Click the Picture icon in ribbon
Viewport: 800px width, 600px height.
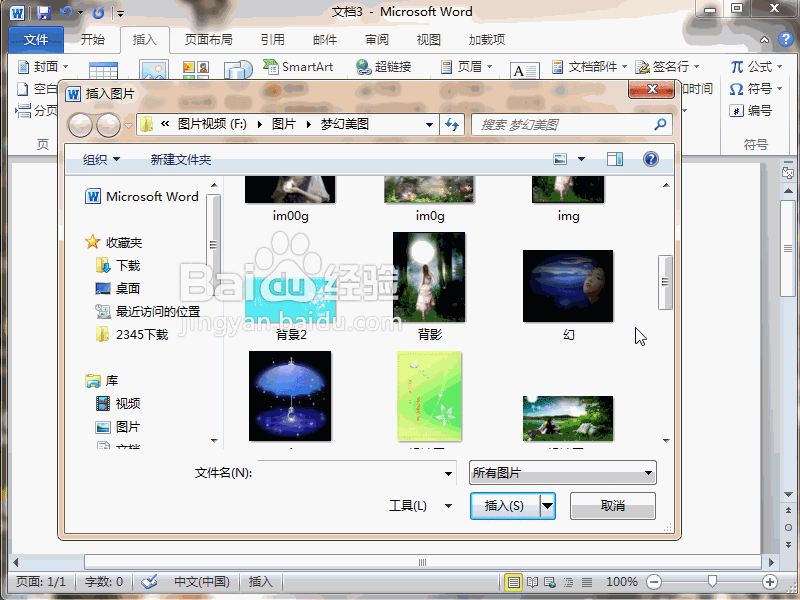154,70
